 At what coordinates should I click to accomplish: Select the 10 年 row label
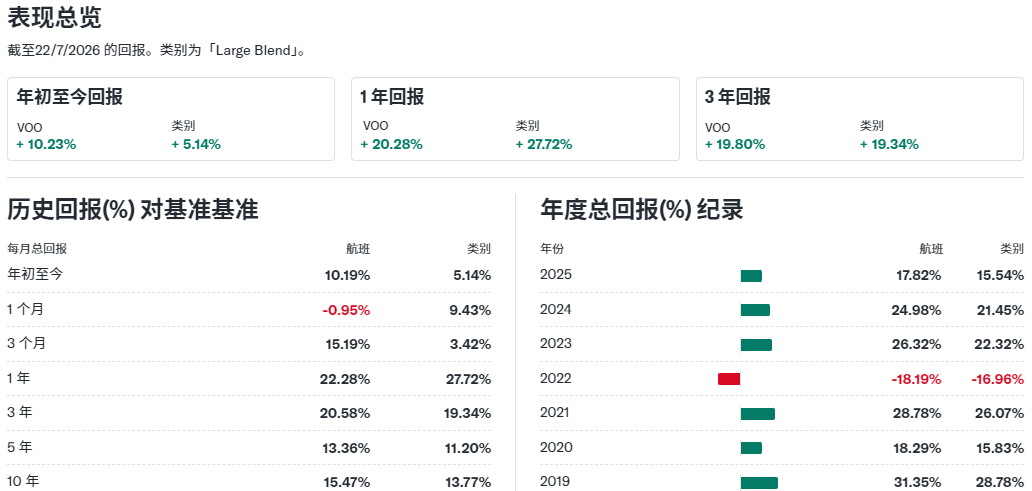tap(23, 481)
